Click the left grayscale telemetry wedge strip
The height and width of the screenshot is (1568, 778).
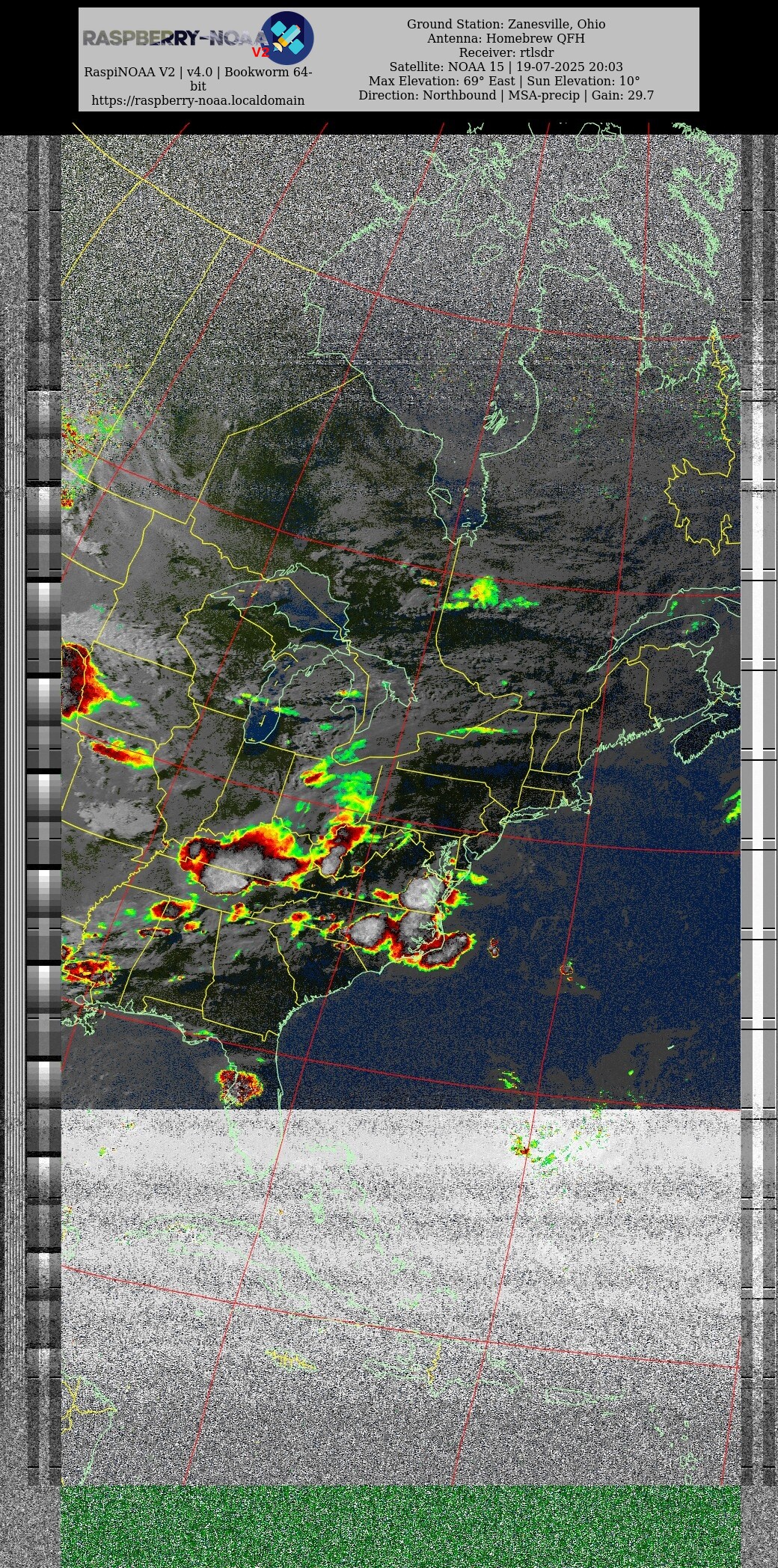(x=43, y=748)
